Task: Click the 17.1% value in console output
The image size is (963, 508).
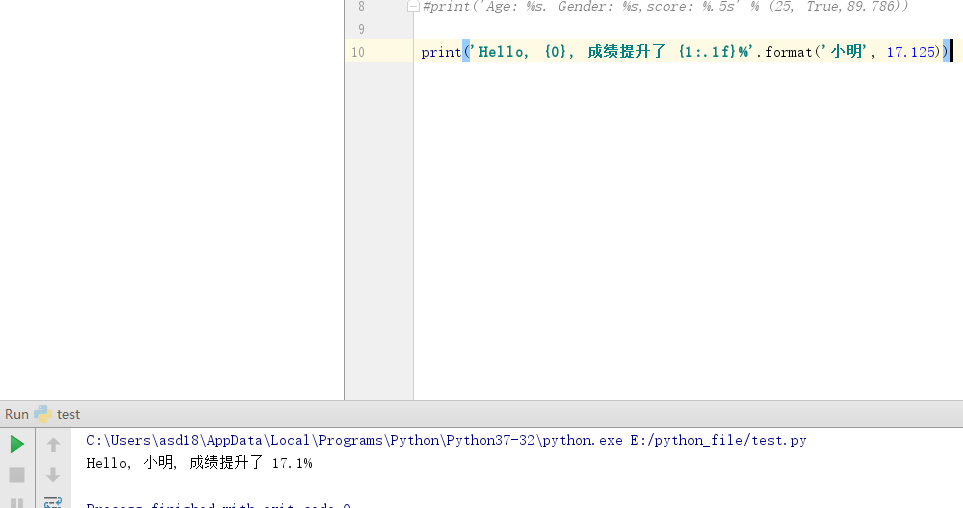Action: pos(292,463)
